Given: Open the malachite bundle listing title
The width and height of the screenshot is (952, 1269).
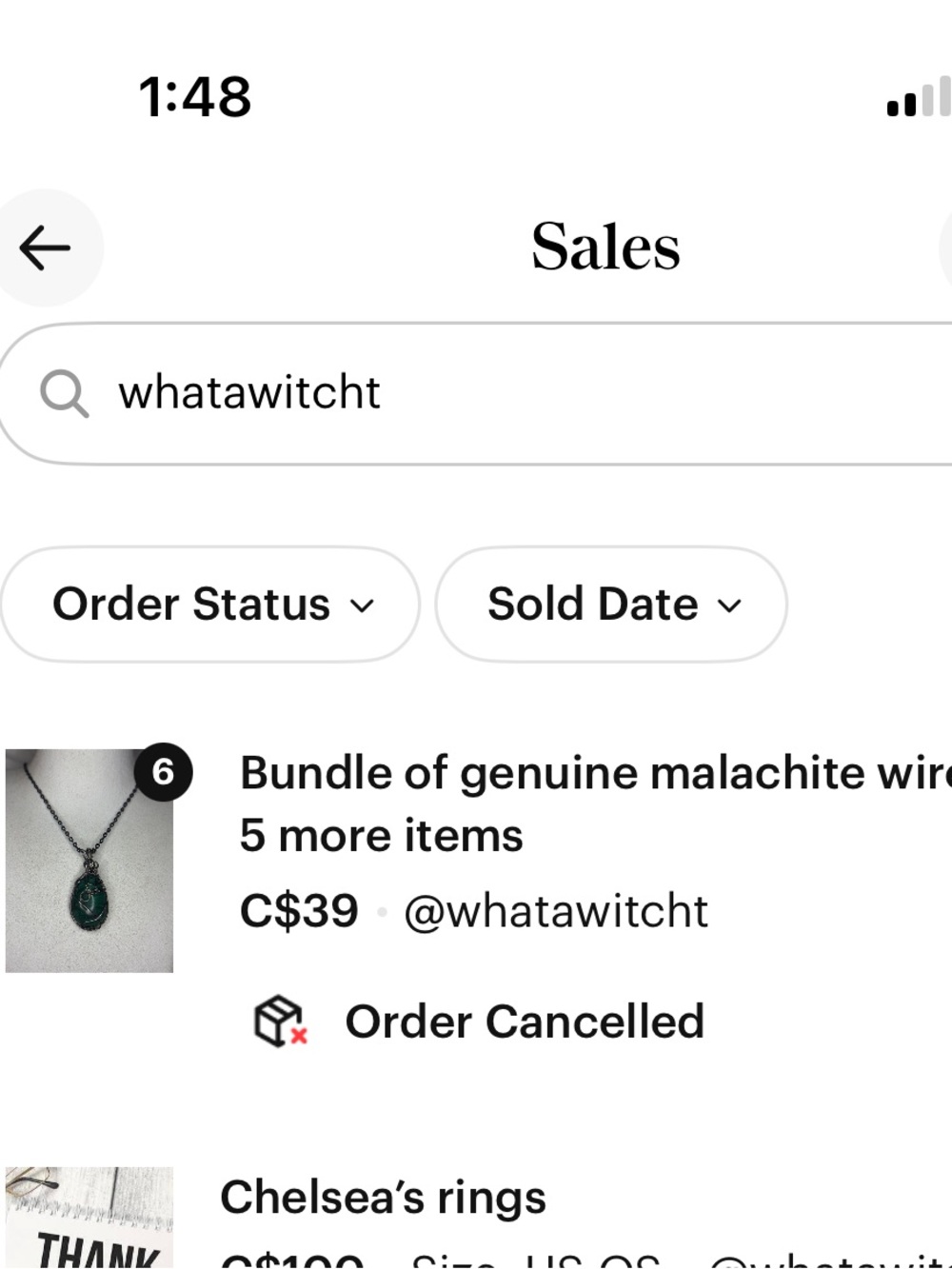Looking at the screenshot, I should [x=595, y=772].
